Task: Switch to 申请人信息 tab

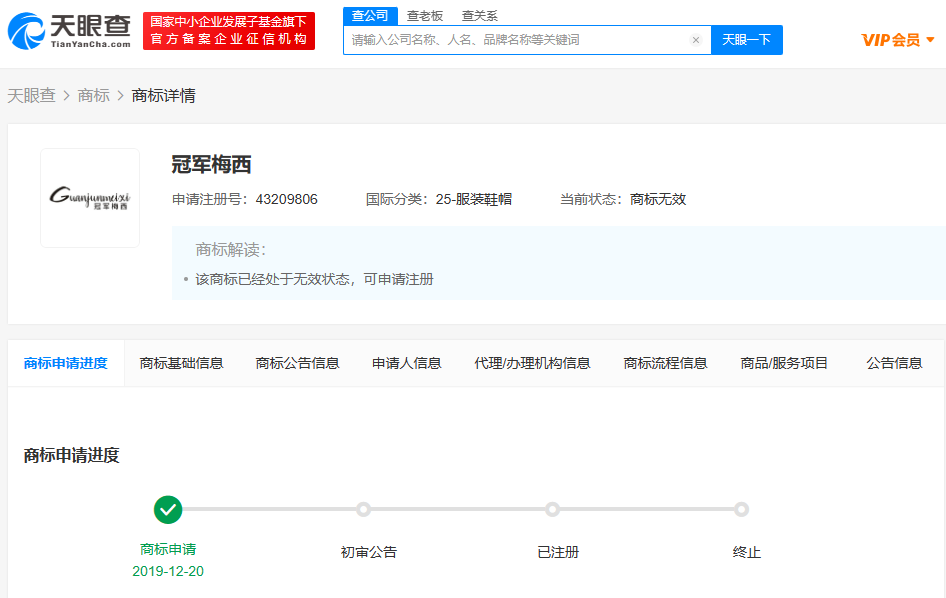Action: point(407,363)
